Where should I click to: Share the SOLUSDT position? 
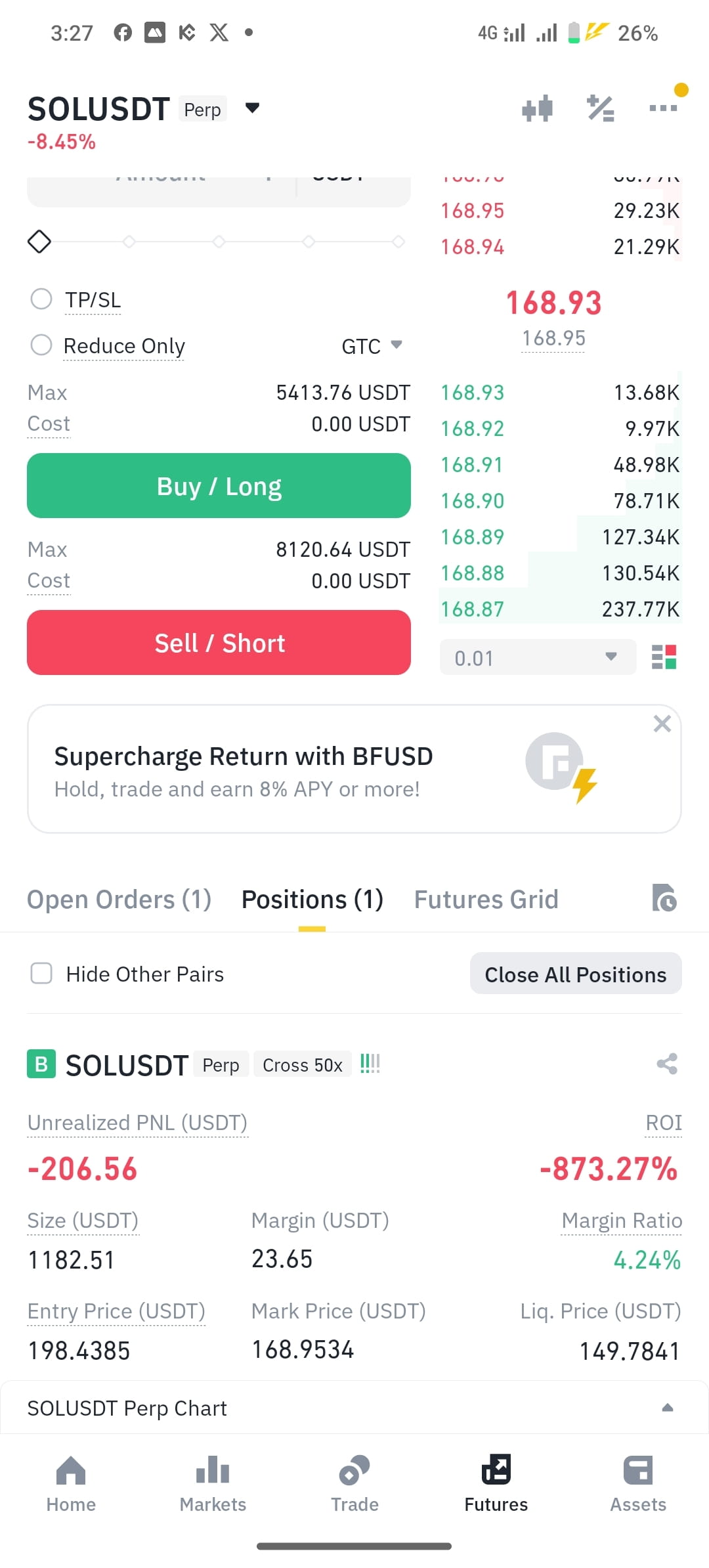pos(667,1064)
